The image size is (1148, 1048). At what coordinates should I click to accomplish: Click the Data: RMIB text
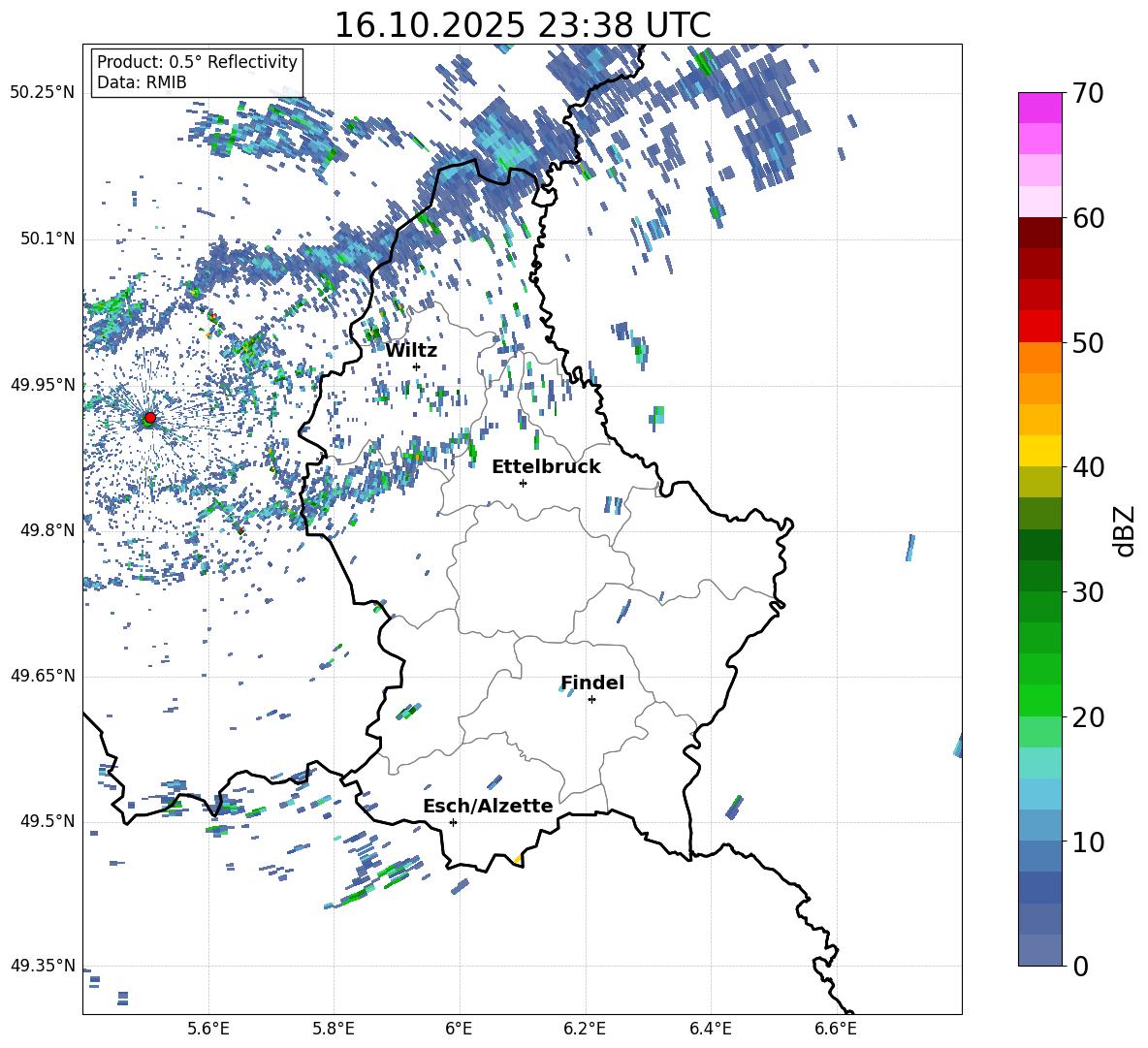[142, 82]
